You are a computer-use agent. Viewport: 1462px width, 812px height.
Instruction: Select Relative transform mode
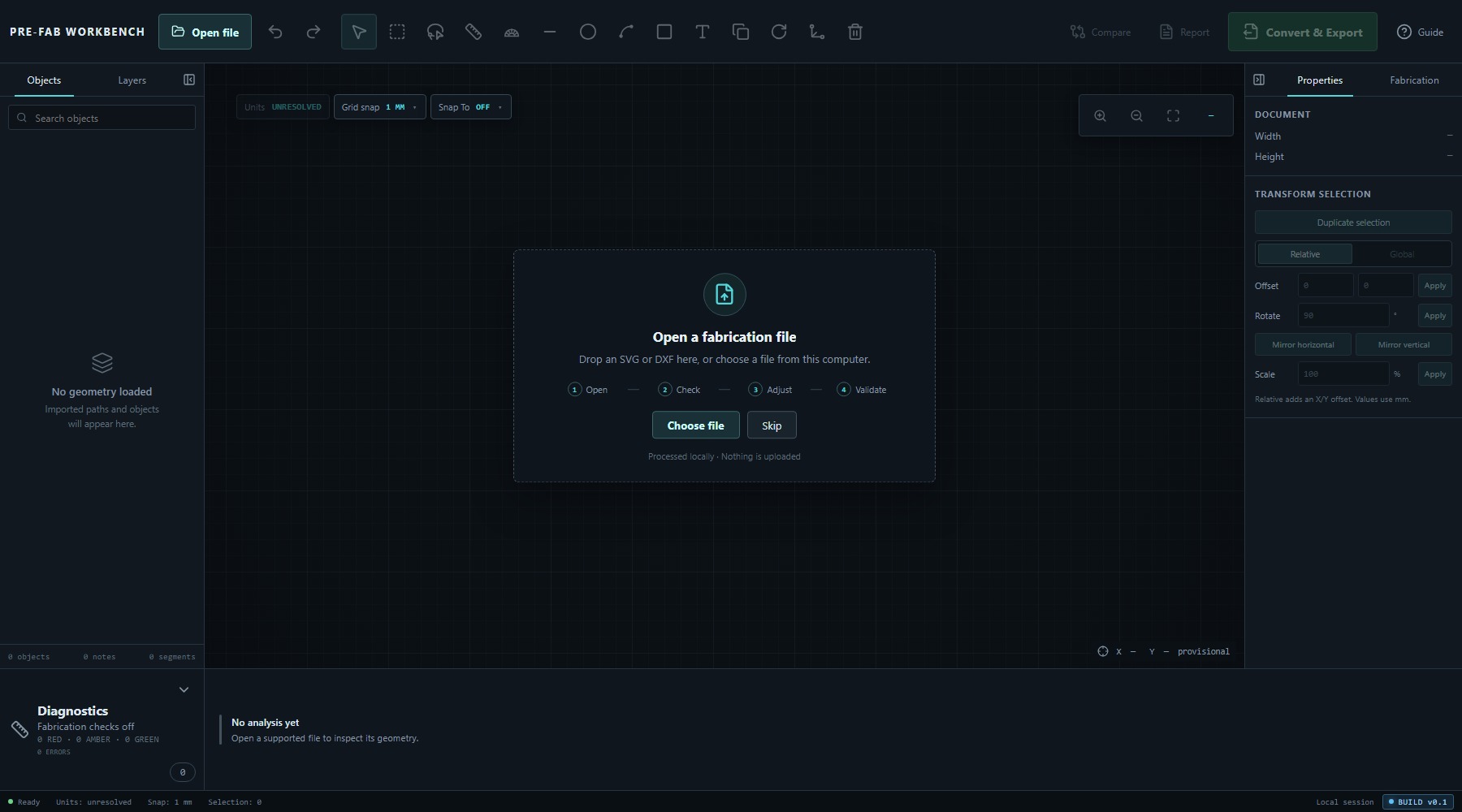click(x=1305, y=254)
